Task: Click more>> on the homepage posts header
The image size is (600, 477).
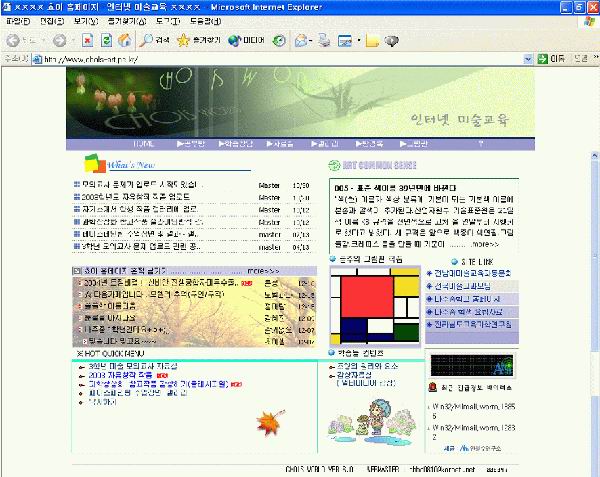Action: tap(264, 271)
